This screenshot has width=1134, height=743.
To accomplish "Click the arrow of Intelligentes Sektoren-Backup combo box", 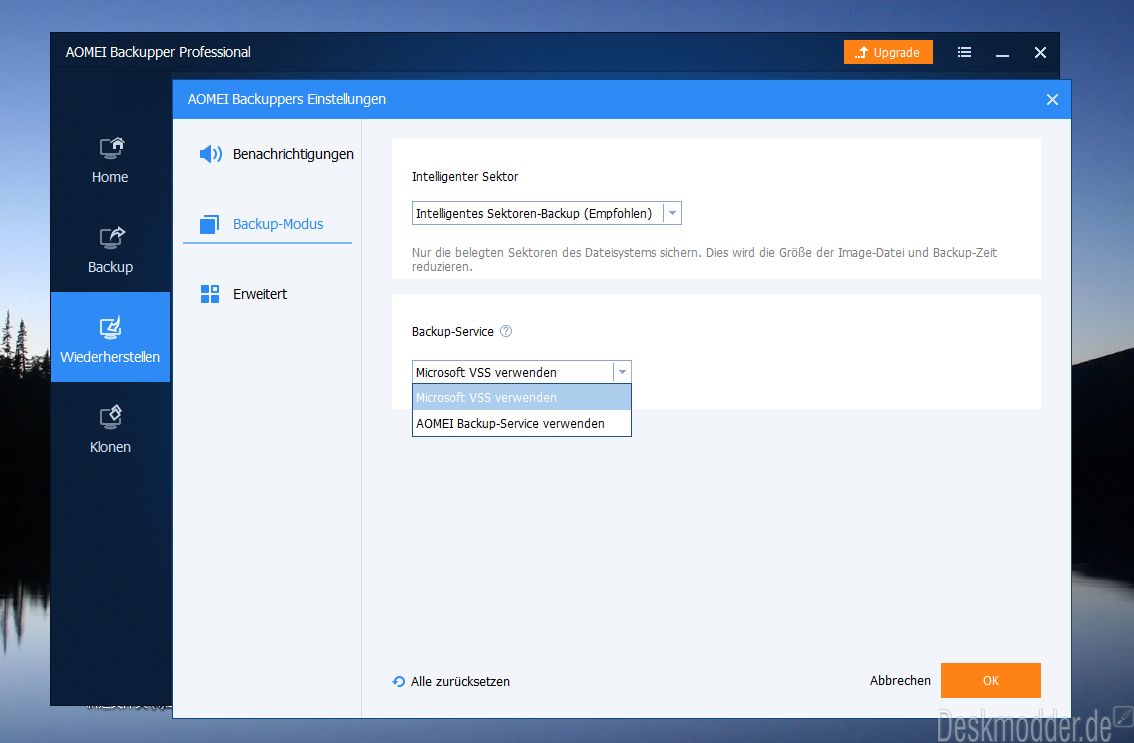I will click(x=673, y=213).
